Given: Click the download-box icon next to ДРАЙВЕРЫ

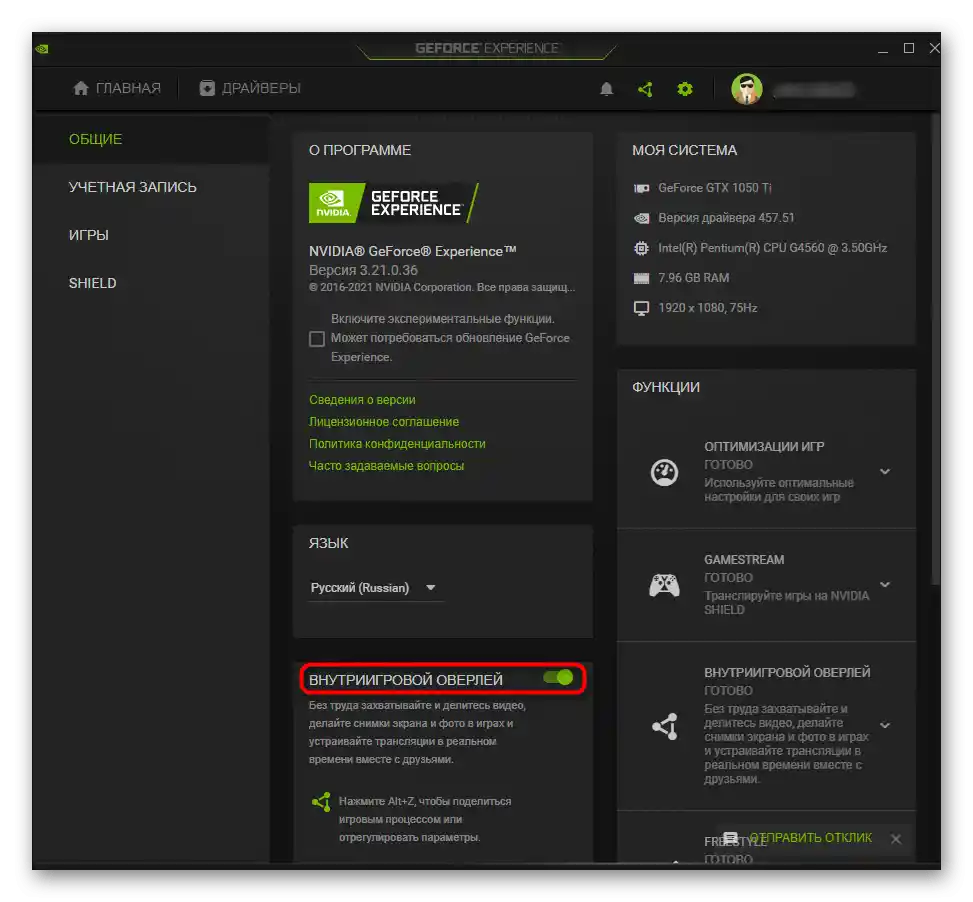Looking at the screenshot, I should pyautogui.click(x=207, y=88).
